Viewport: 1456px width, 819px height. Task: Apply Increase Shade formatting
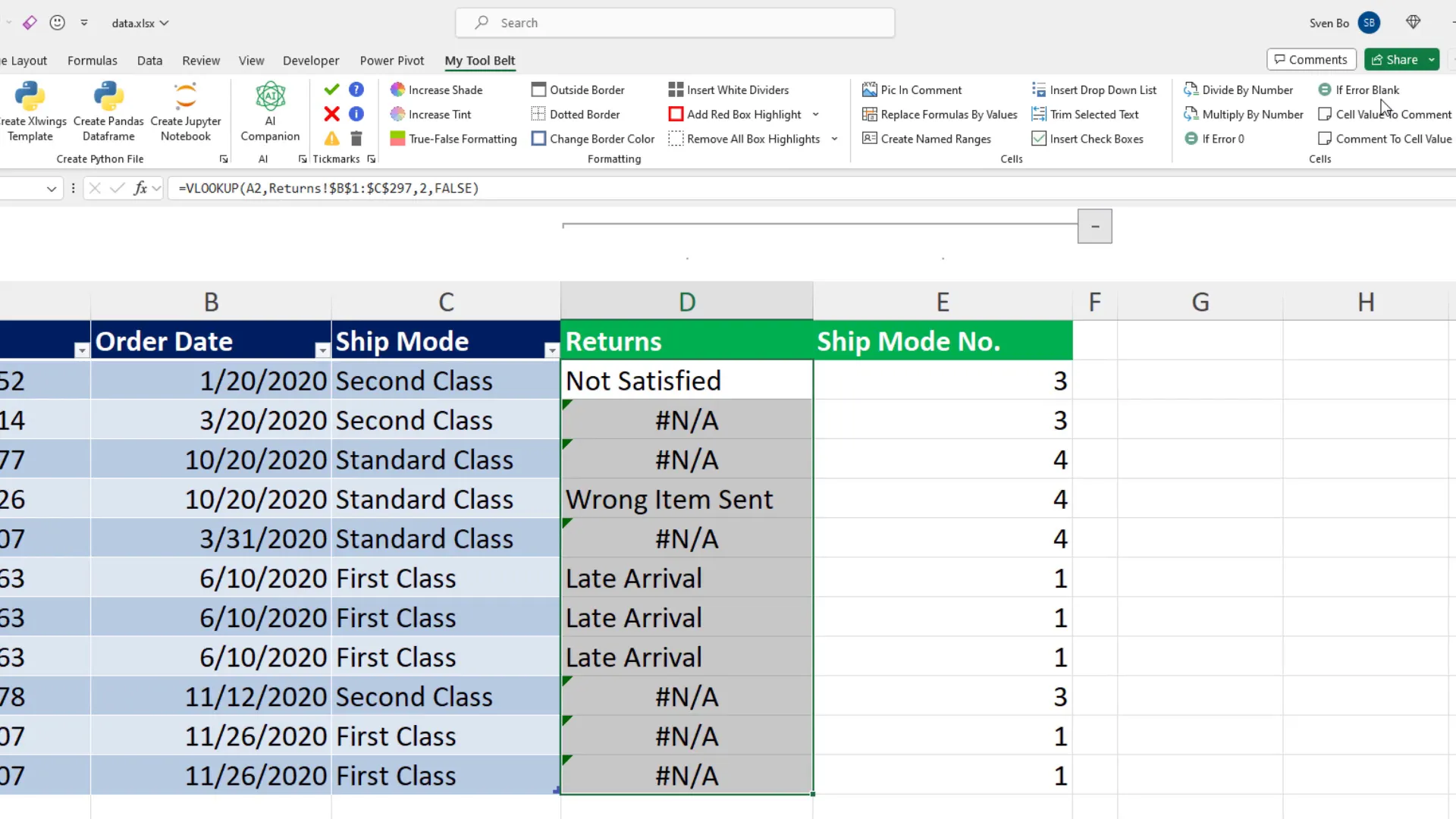tap(446, 89)
